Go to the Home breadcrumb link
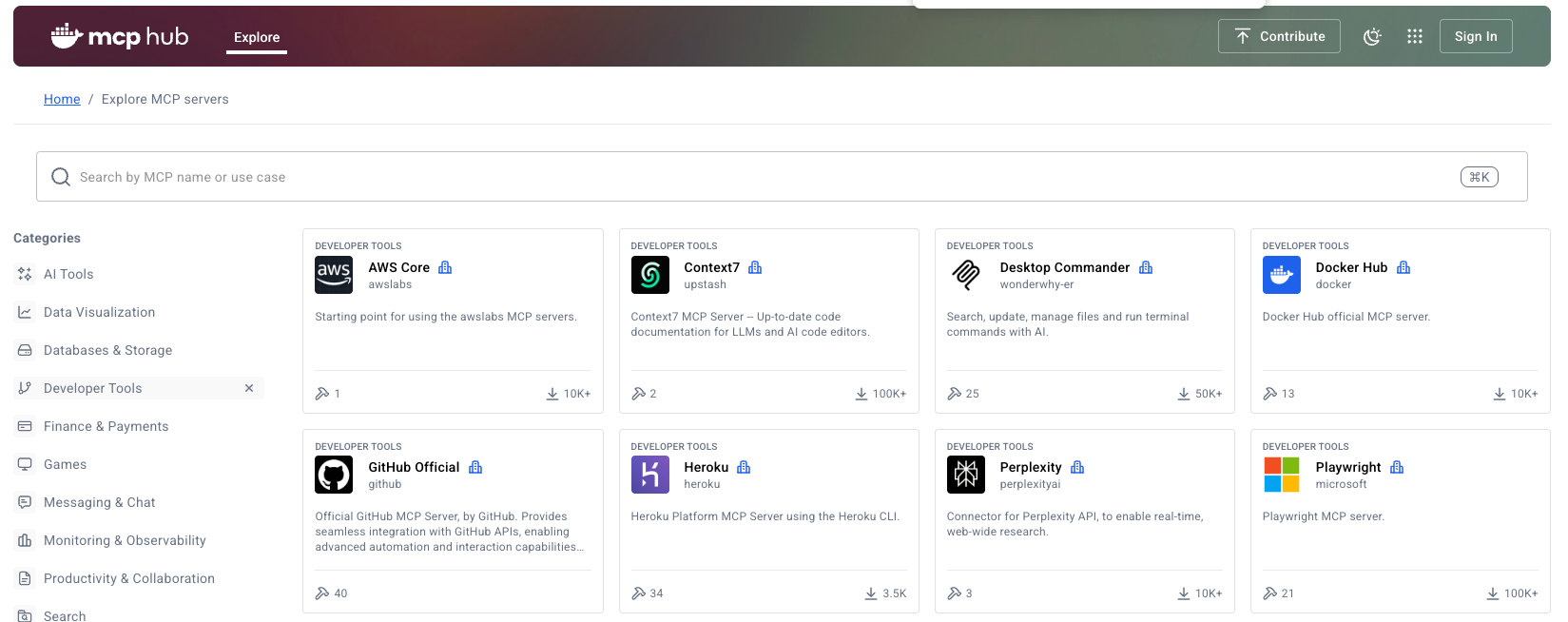This screenshot has width=1568, height=622. point(62,99)
